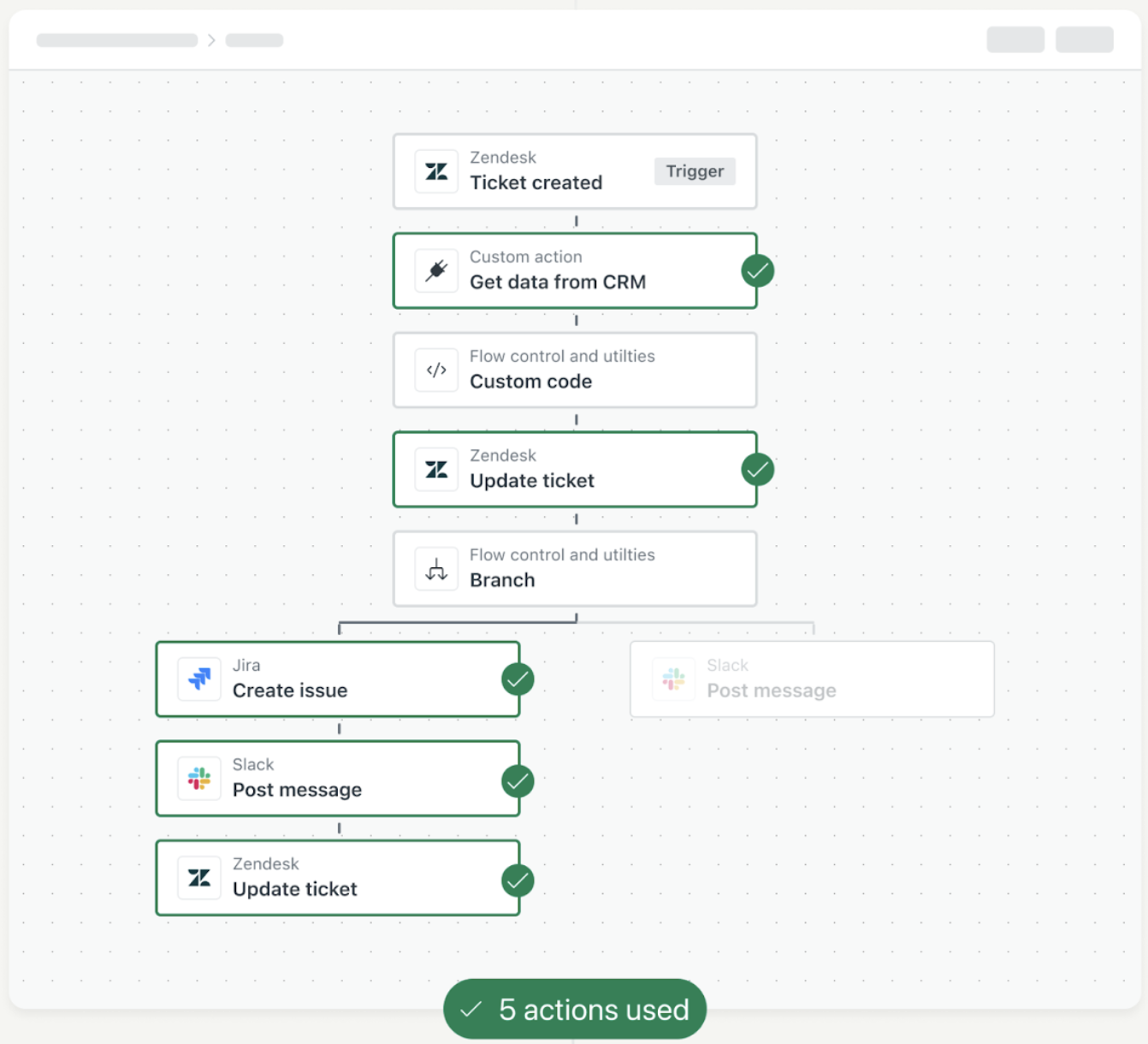Open the second breadcrumb placeholder in header
Image resolution: width=1148 pixels, height=1044 pixels.
click(254, 40)
